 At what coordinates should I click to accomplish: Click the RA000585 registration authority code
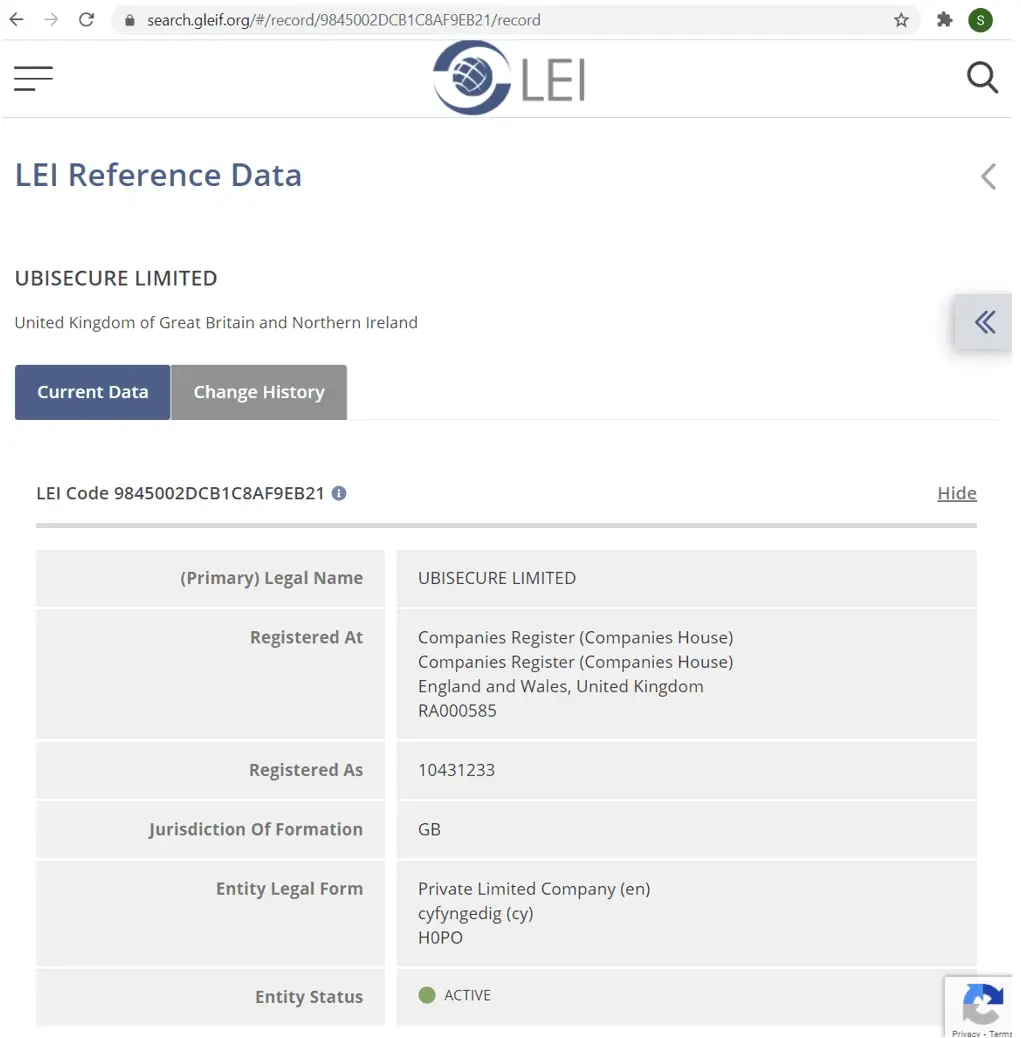click(457, 711)
